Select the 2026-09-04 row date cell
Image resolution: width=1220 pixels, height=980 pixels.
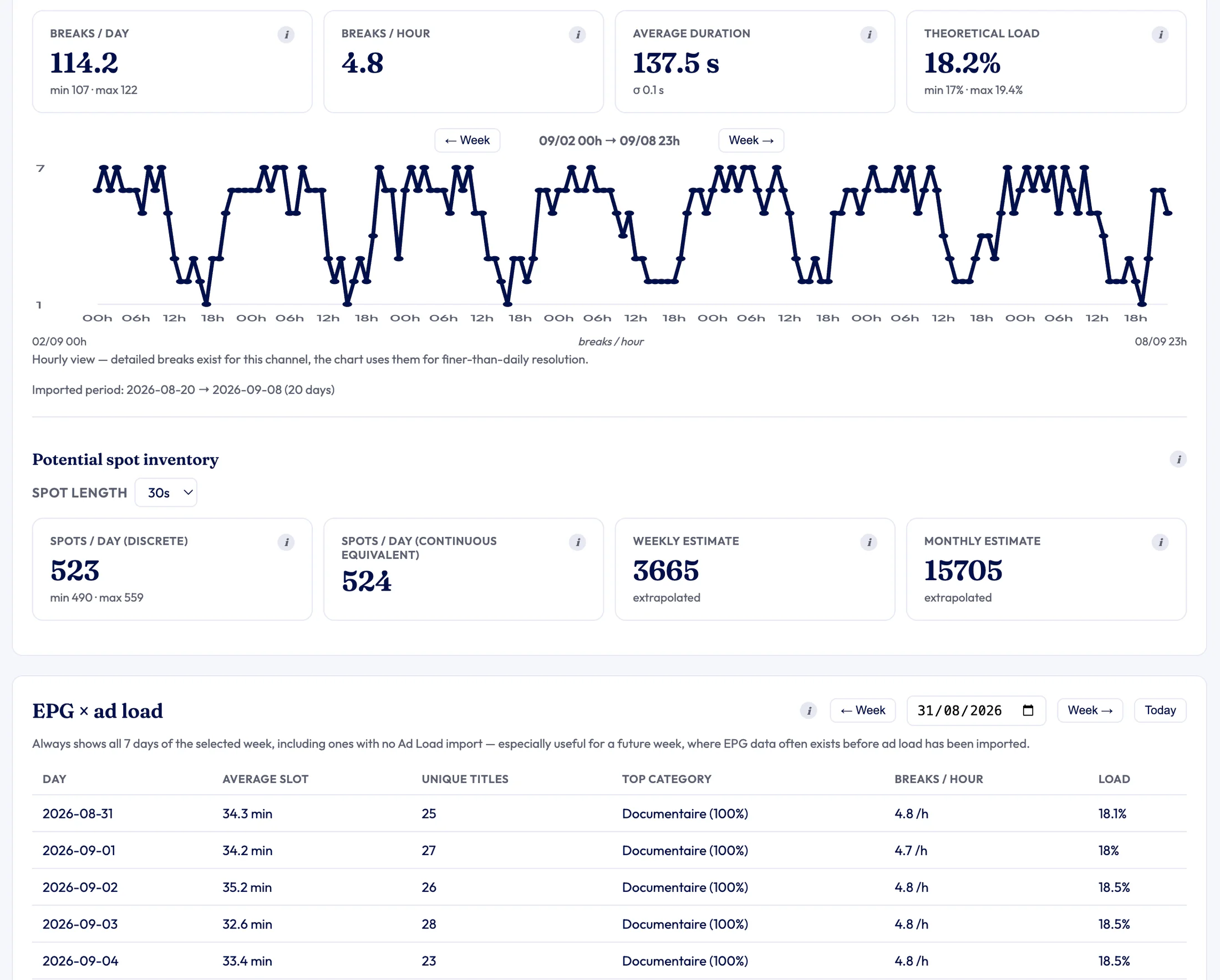pyautogui.click(x=80, y=960)
